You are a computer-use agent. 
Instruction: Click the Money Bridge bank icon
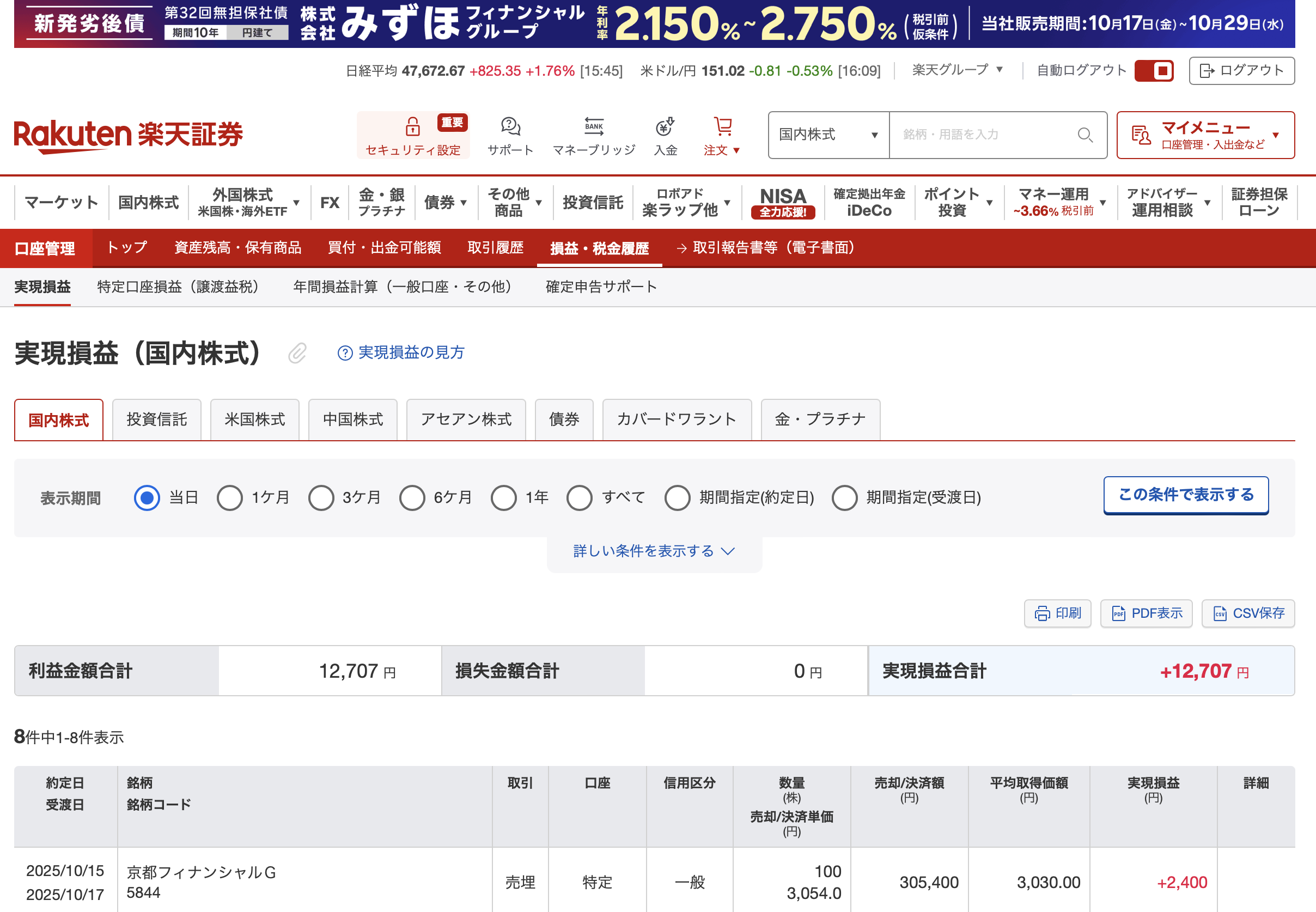pyautogui.click(x=594, y=126)
